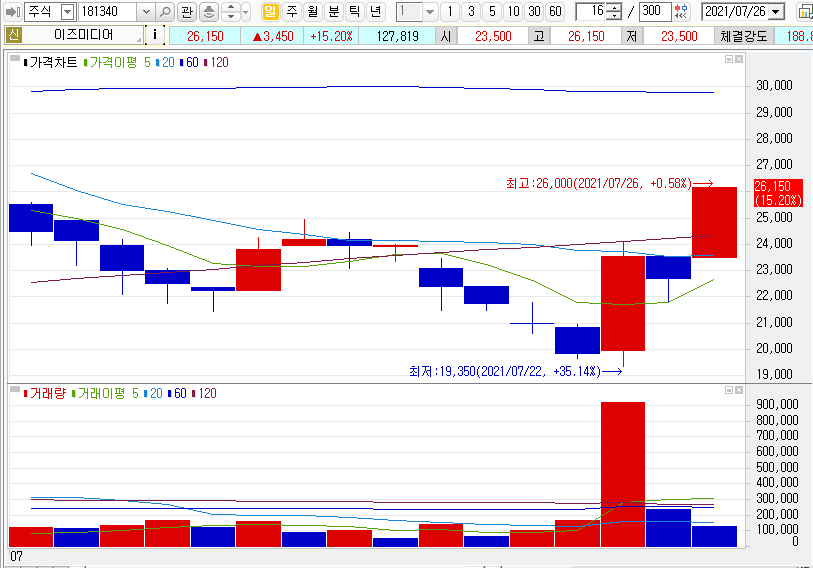The image size is (813, 568).
Task: Click the 120-day volume MA legend
Action: [204, 393]
